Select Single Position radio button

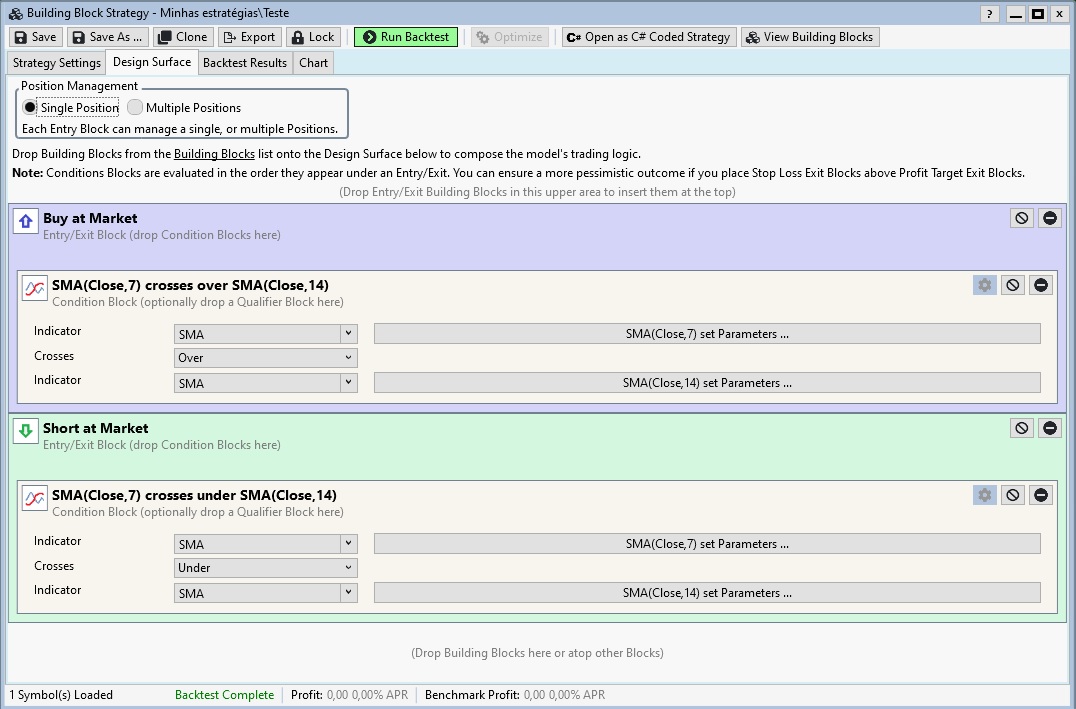point(70,108)
